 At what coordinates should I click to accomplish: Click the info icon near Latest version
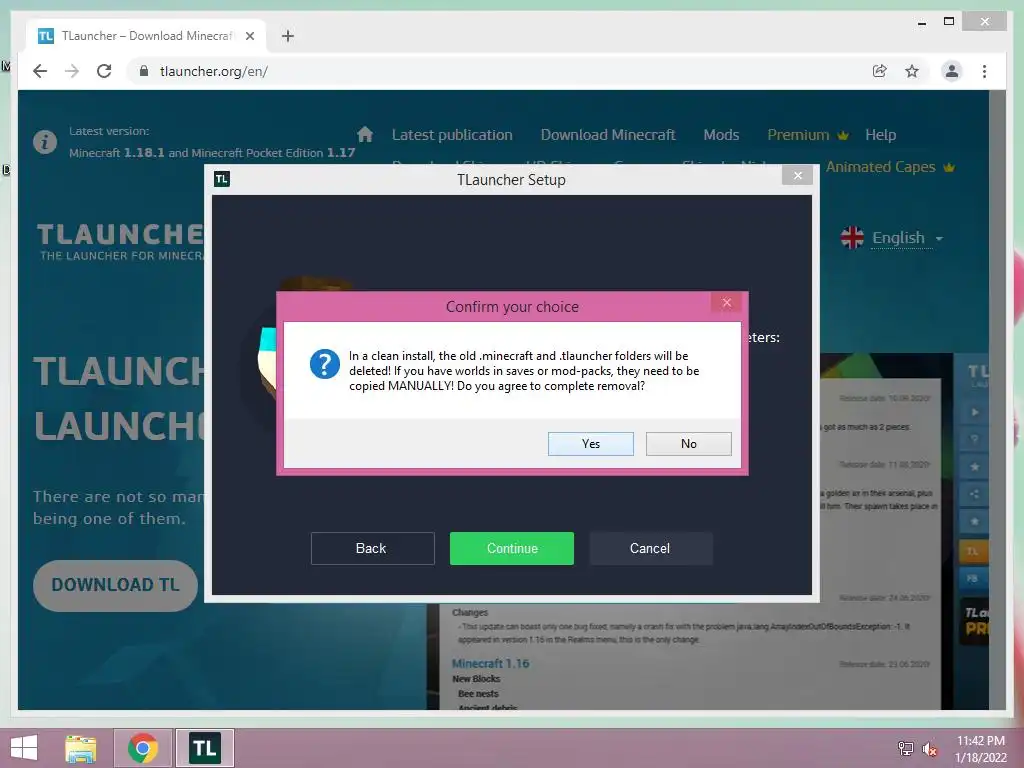tap(45, 142)
